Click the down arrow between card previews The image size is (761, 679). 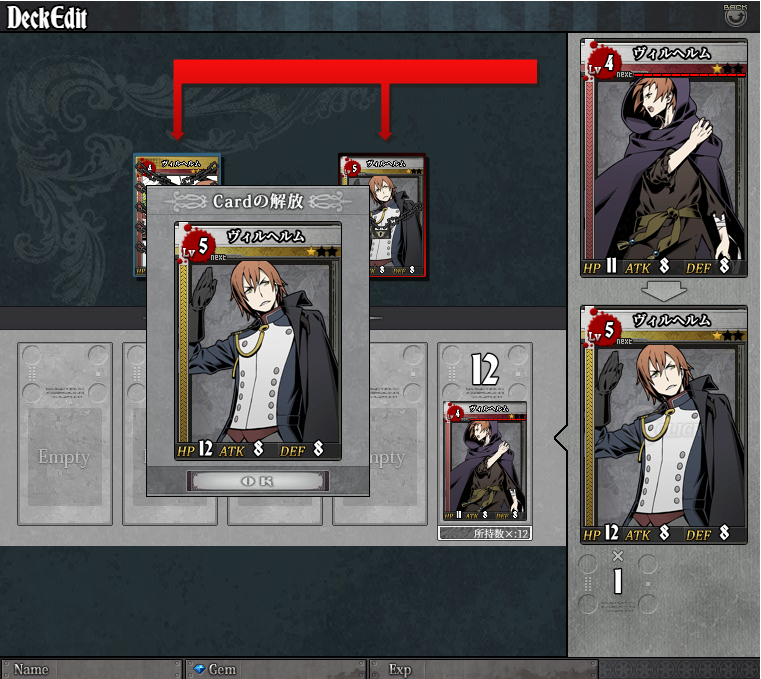coord(663,291)
